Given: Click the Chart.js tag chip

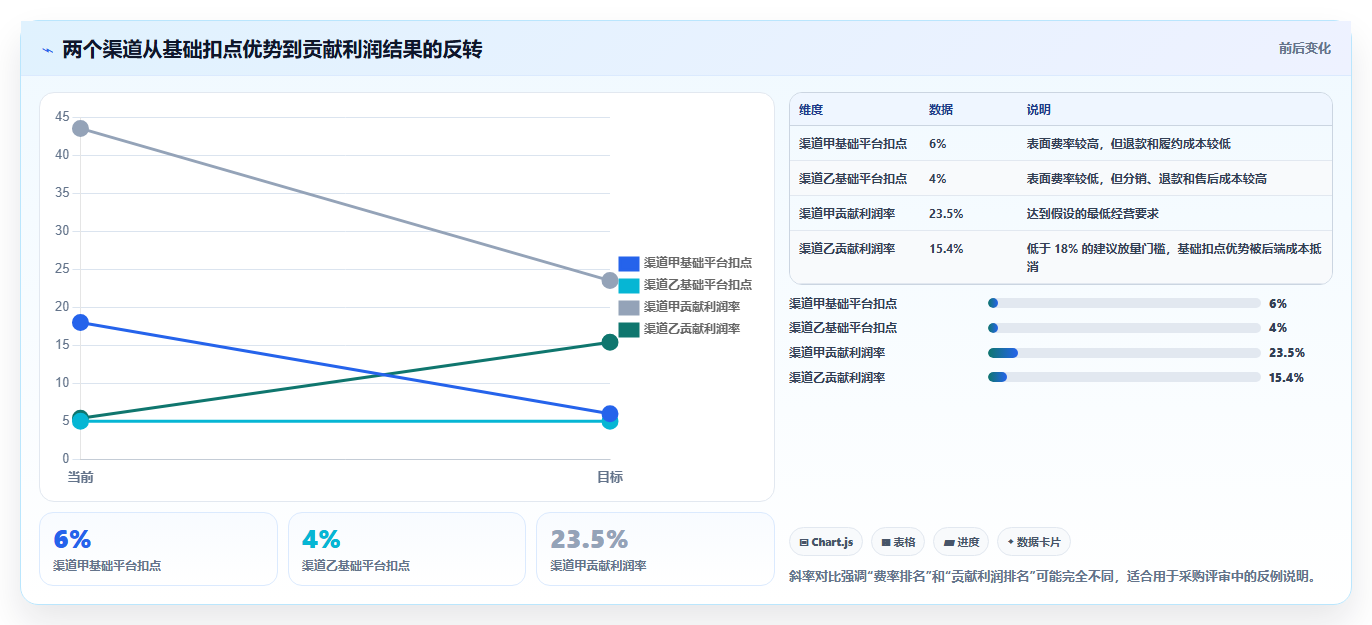Looking at the screenshot, I should (x=826, y=542).
